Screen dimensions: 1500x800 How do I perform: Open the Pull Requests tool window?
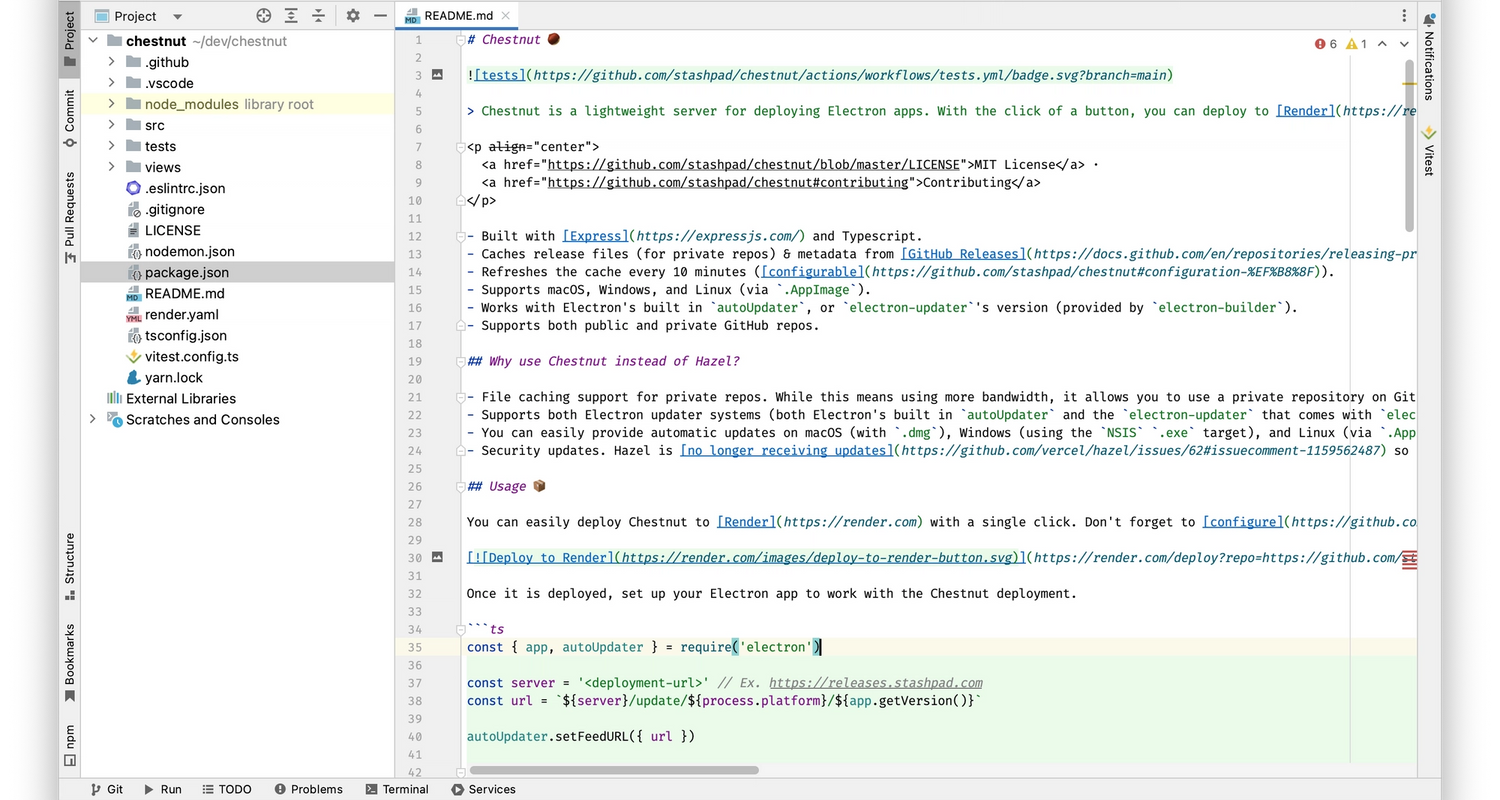[x=69, y=217]
